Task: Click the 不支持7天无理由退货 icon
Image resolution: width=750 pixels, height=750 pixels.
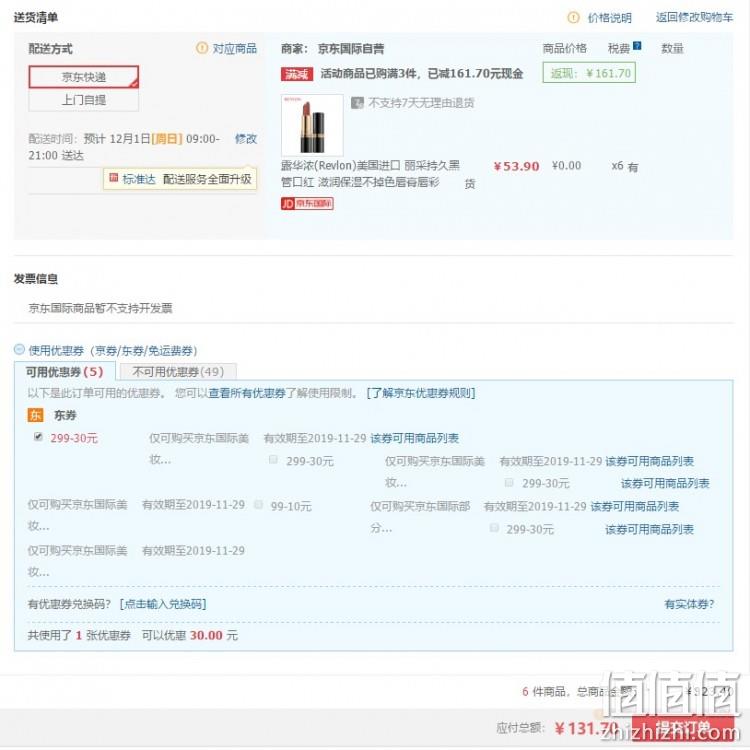Action: (x=357, y=103)
